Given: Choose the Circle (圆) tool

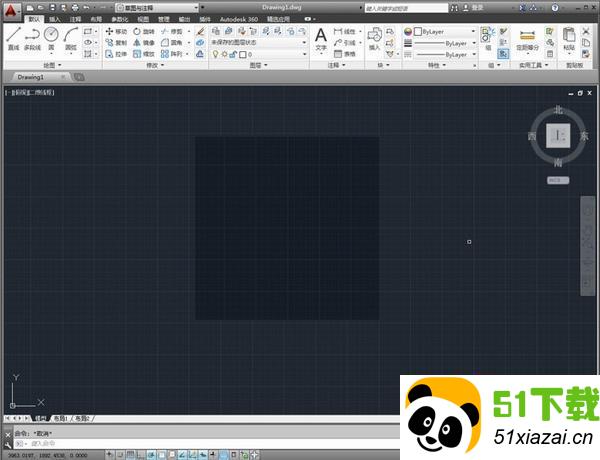Looking at the screenshot, I should 51,37.
